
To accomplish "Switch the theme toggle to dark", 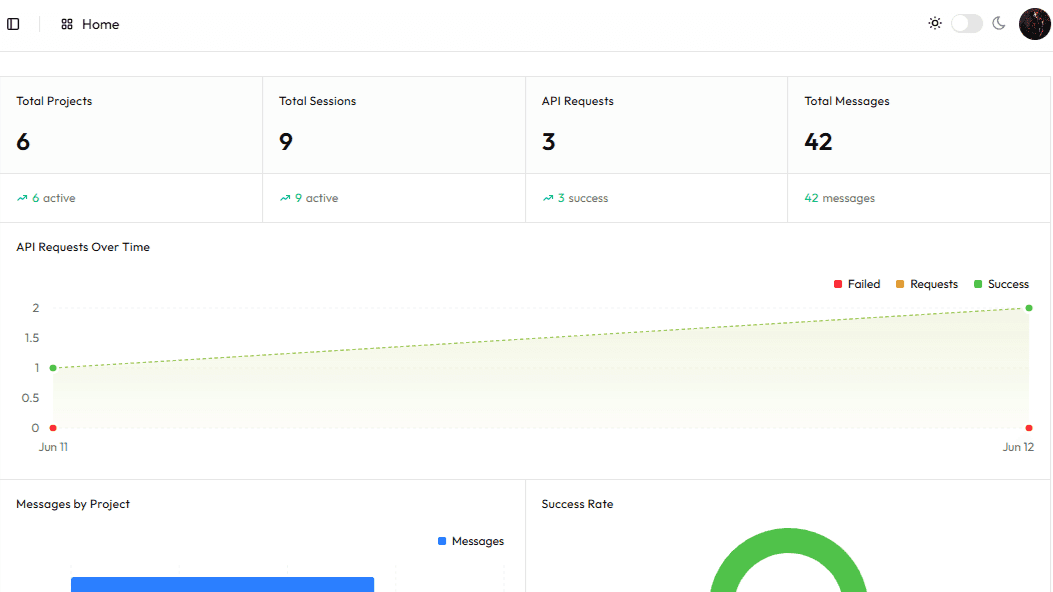I will point(967,23).
